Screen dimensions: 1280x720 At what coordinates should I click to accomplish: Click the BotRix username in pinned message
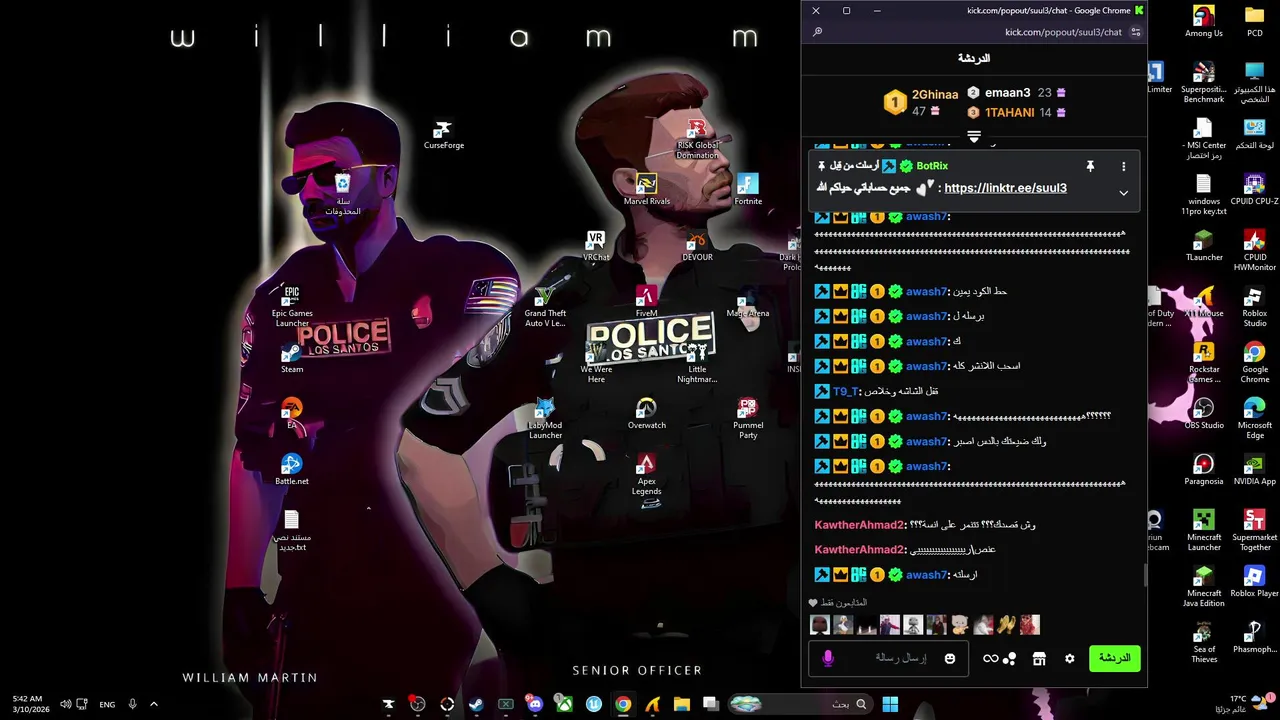(x=932, y=166)
